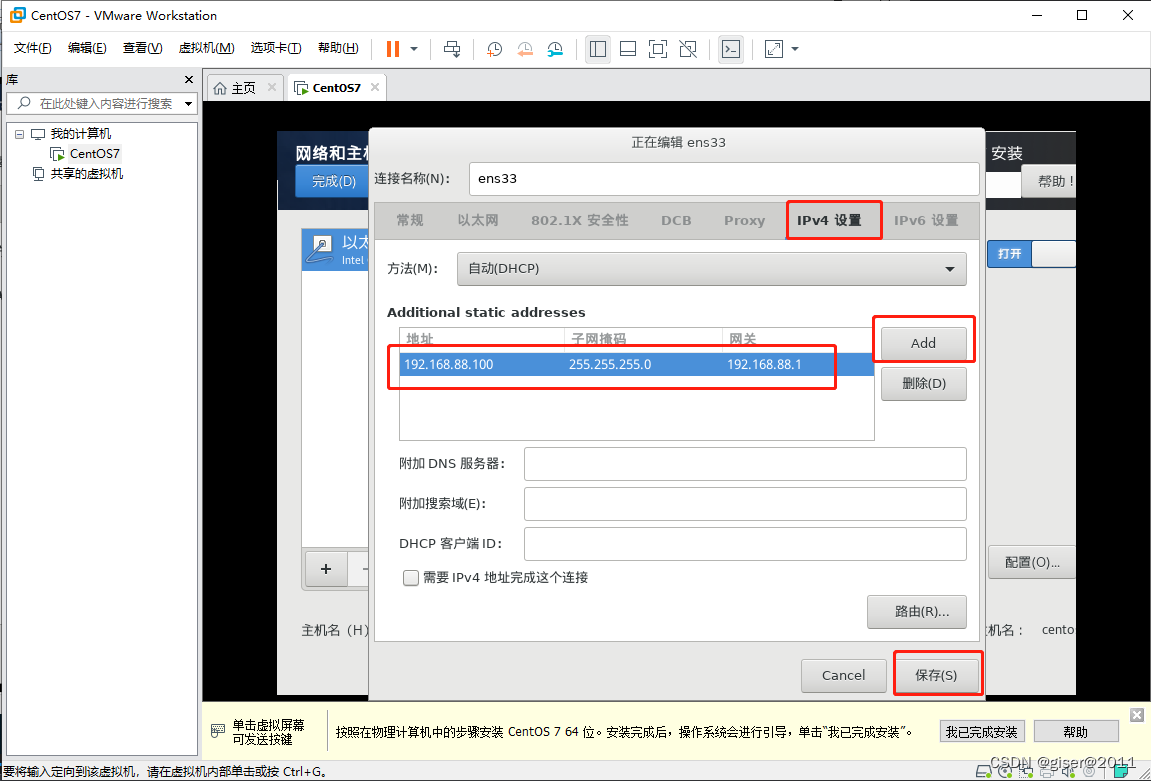Viewport: 1151px width, 781px height.
Task: Click the 我已完成安装 button
Action: 982,732
